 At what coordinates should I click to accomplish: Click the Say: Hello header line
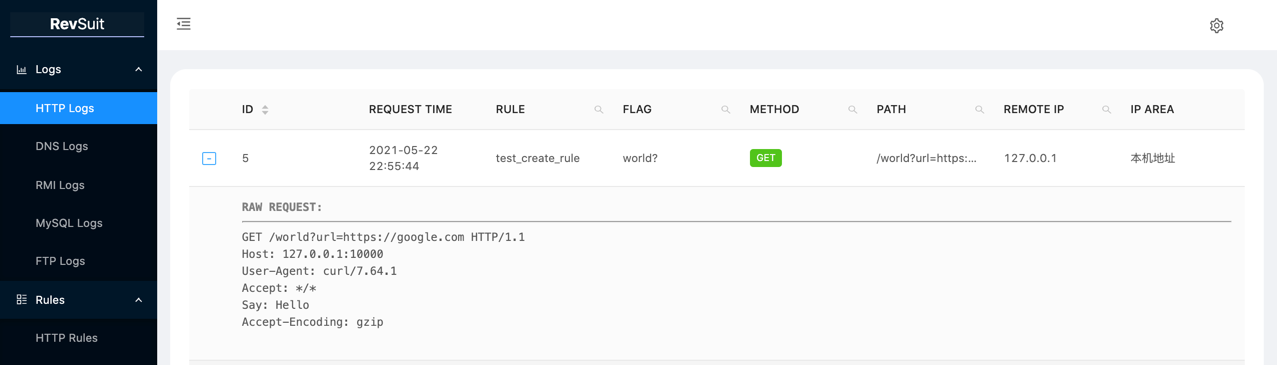[275, 305]
